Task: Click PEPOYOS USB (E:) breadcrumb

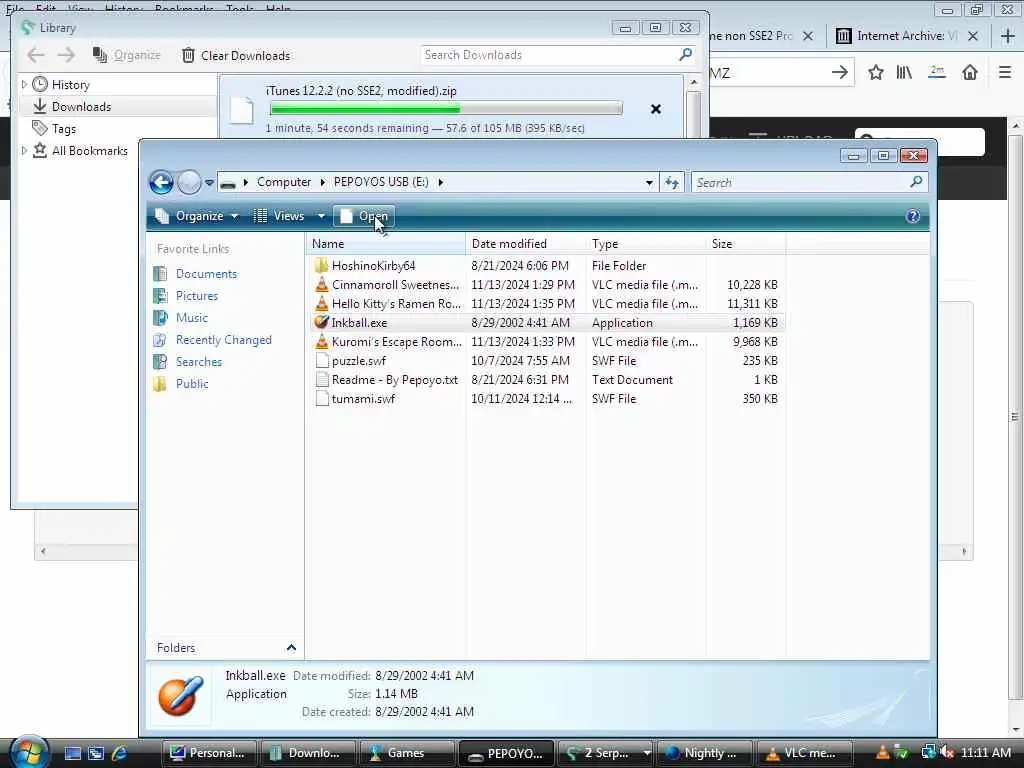Action: 381,182
